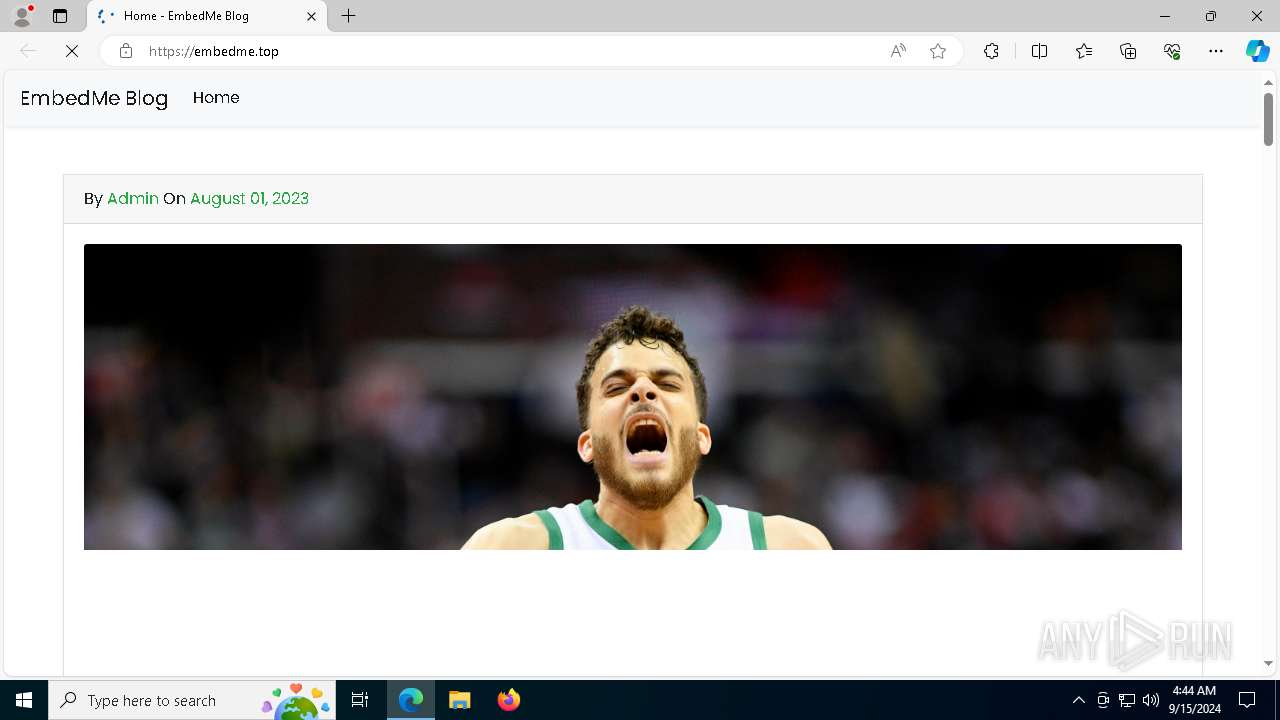This screenshot has height=720, width=1280.
Task: Toggle Split screen view
Action: point(1039,51)
